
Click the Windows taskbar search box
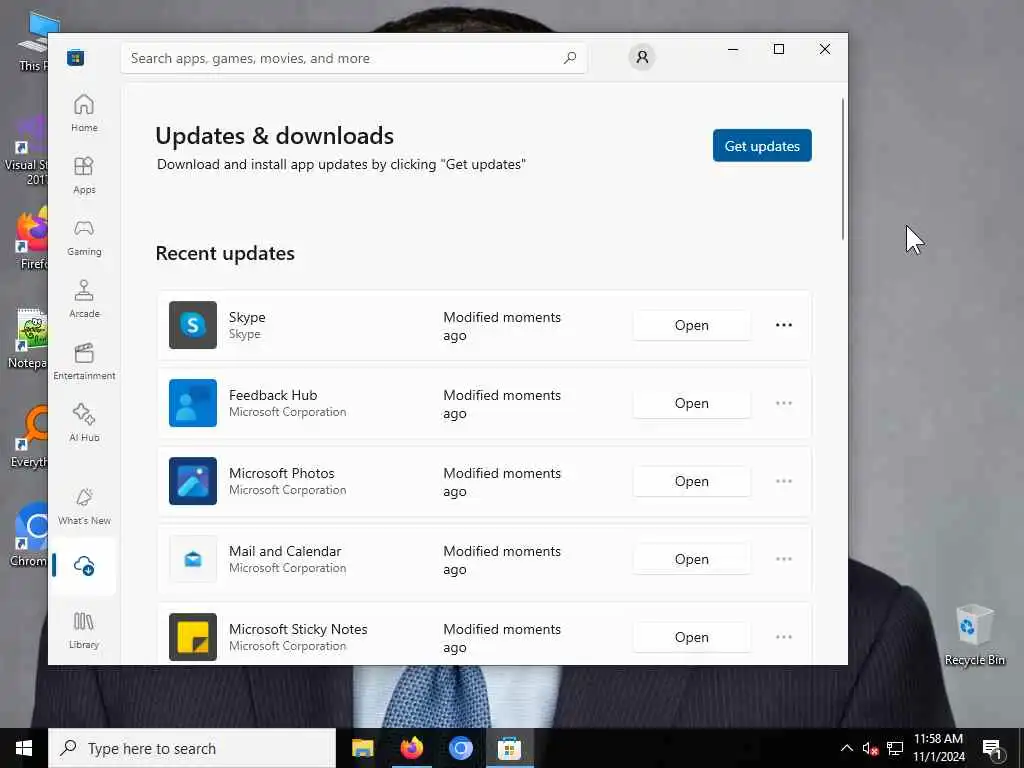coord(192,748)
